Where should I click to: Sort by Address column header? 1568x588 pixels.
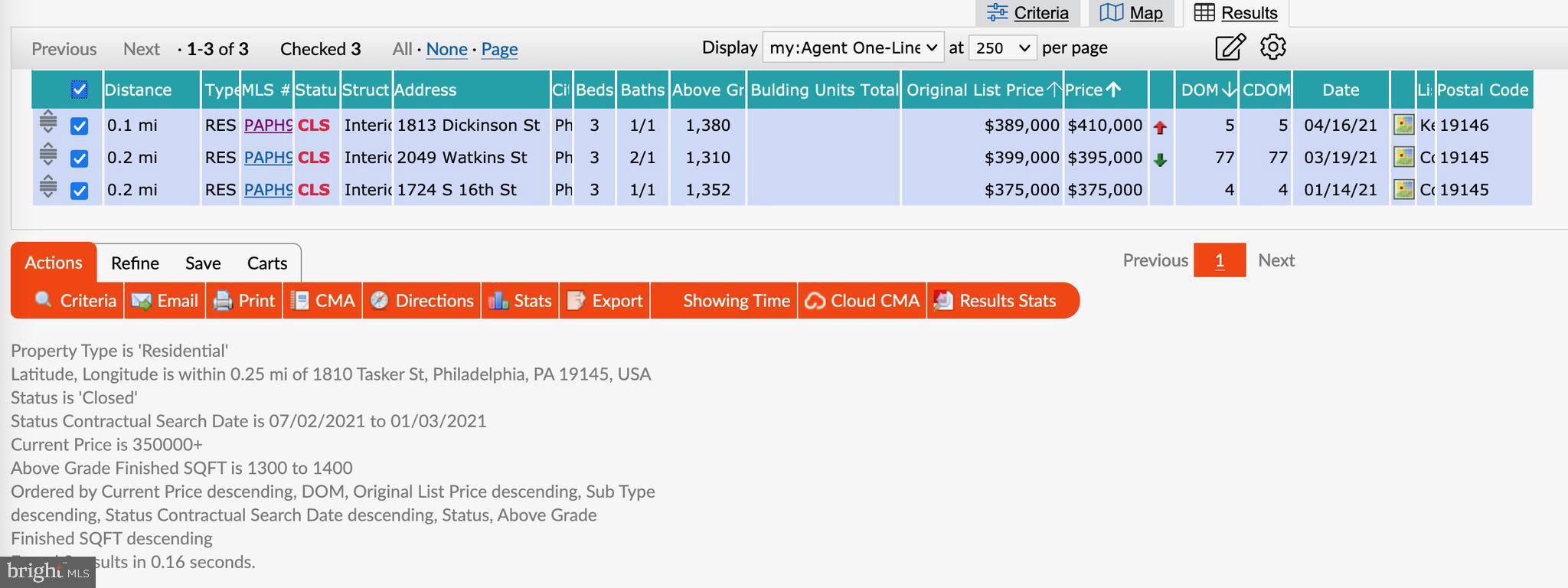click(471, 90)
